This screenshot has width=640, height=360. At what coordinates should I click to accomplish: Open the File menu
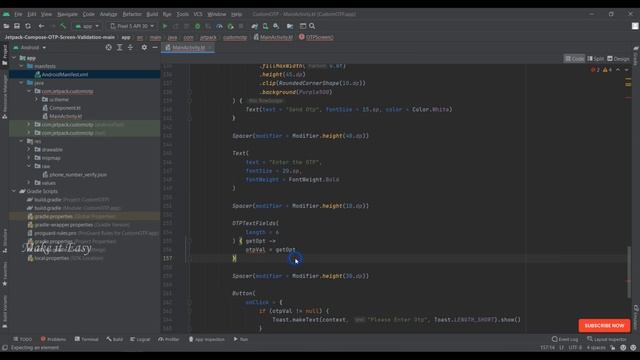pyautogui.click(x=18, y=14)
